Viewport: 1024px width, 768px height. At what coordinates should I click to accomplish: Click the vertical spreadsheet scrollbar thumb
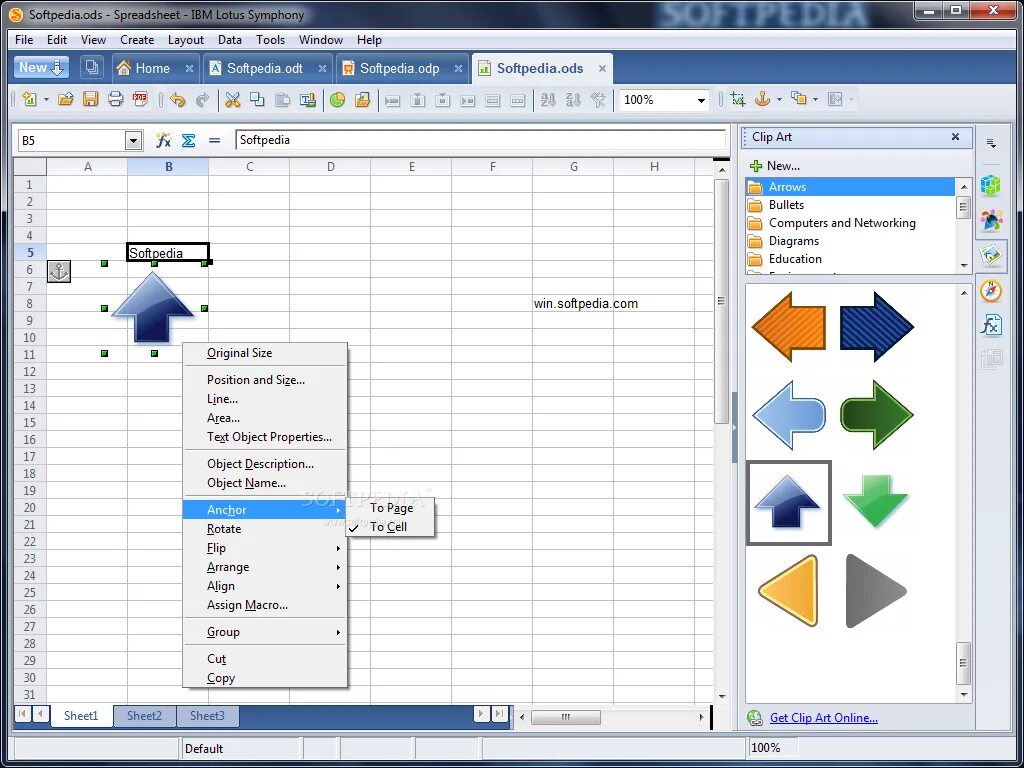[721, 302]
